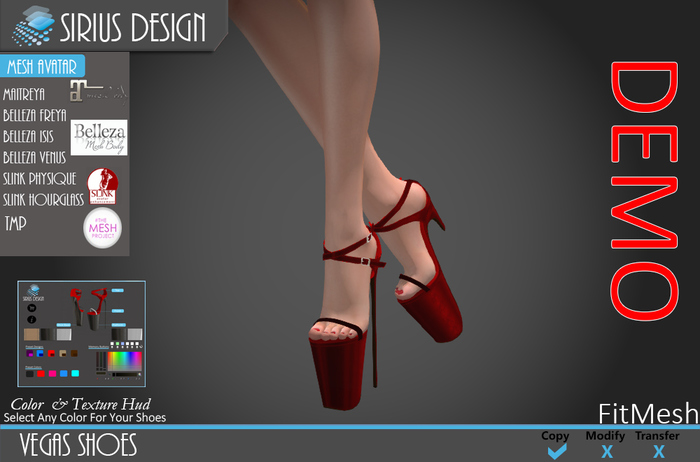Click the Copy permission label

point(555,436)
